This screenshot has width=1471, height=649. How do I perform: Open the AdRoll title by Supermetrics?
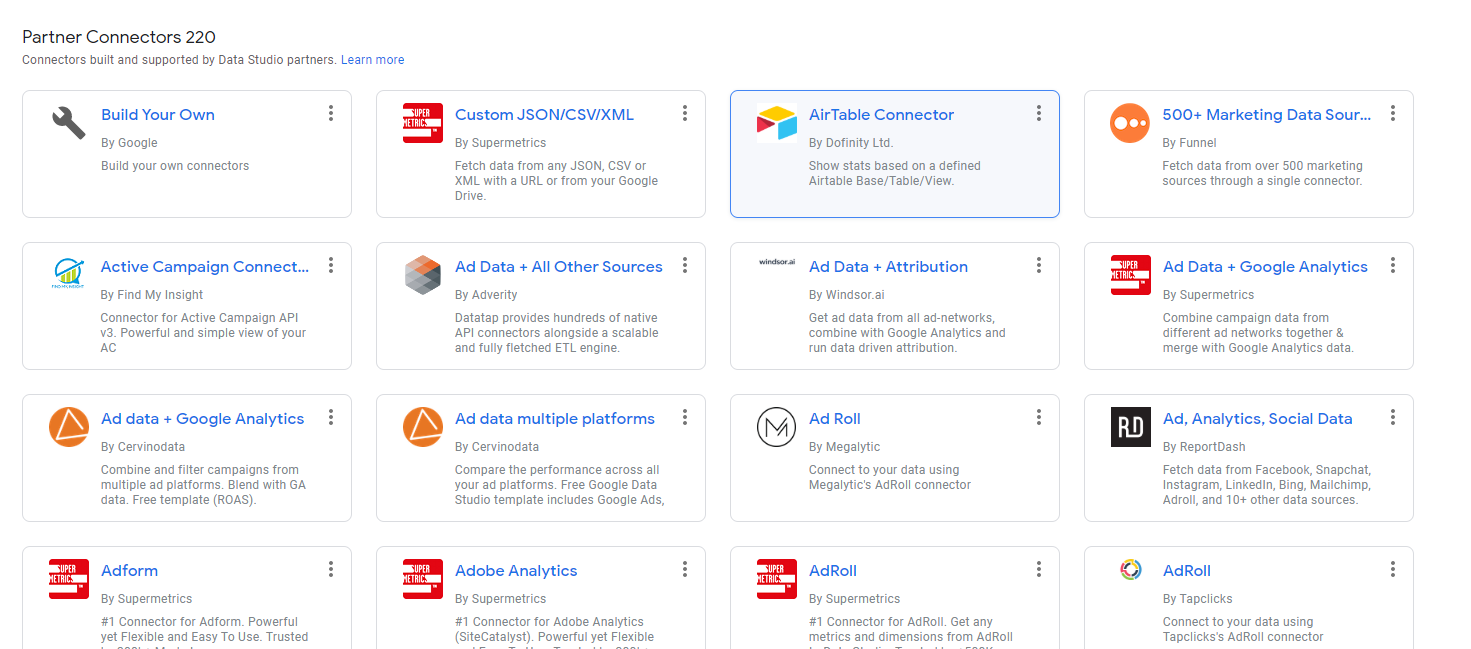coord(833,571)
